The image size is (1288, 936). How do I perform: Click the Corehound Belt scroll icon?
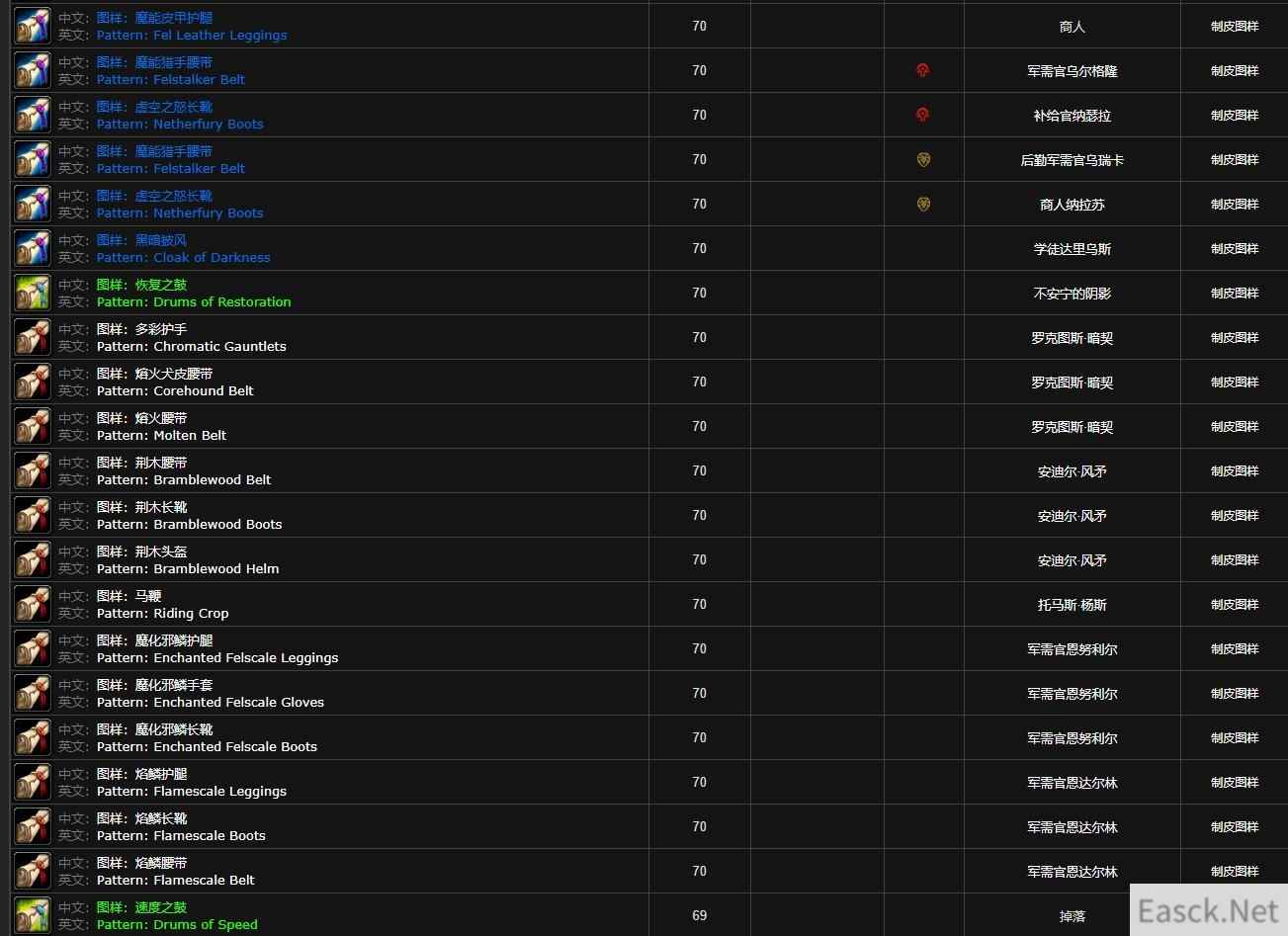coord(33,382)
